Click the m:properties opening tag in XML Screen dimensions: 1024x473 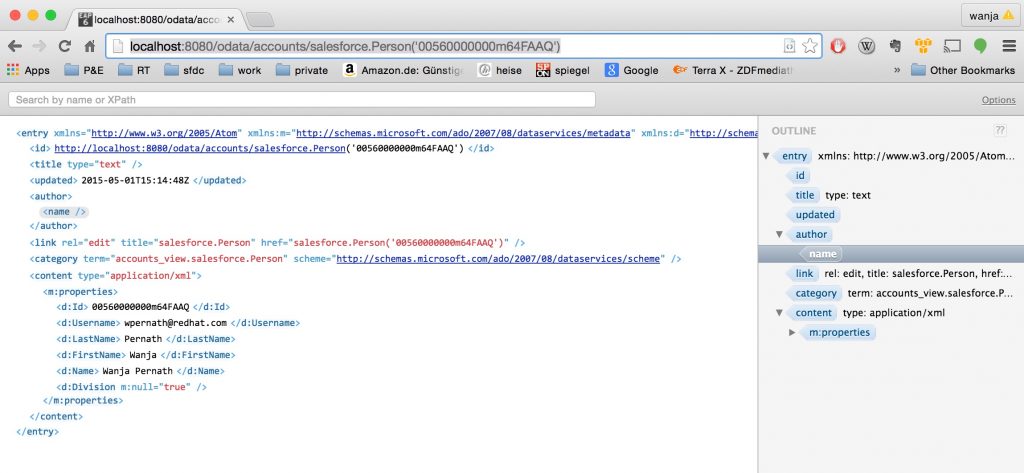(80, 291)
